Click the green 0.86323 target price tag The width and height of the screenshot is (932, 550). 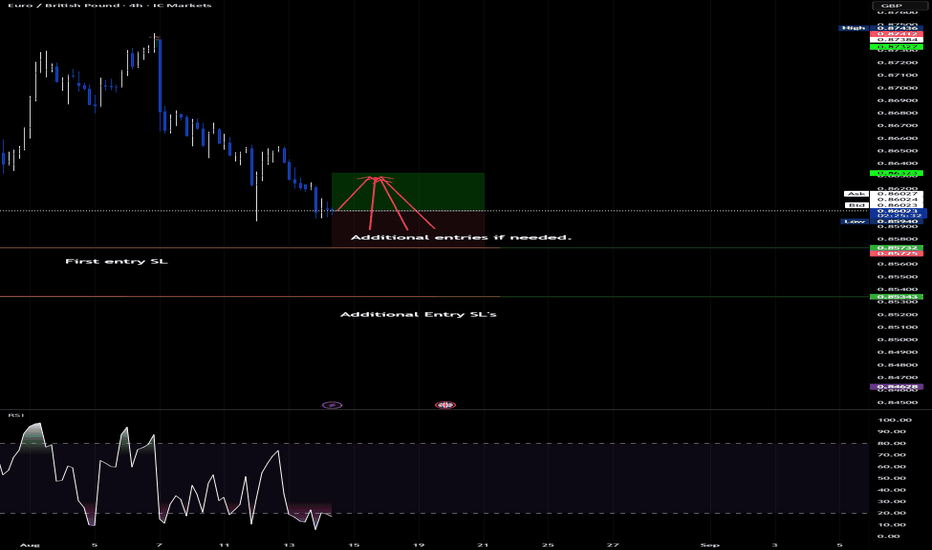pos(896,173)
